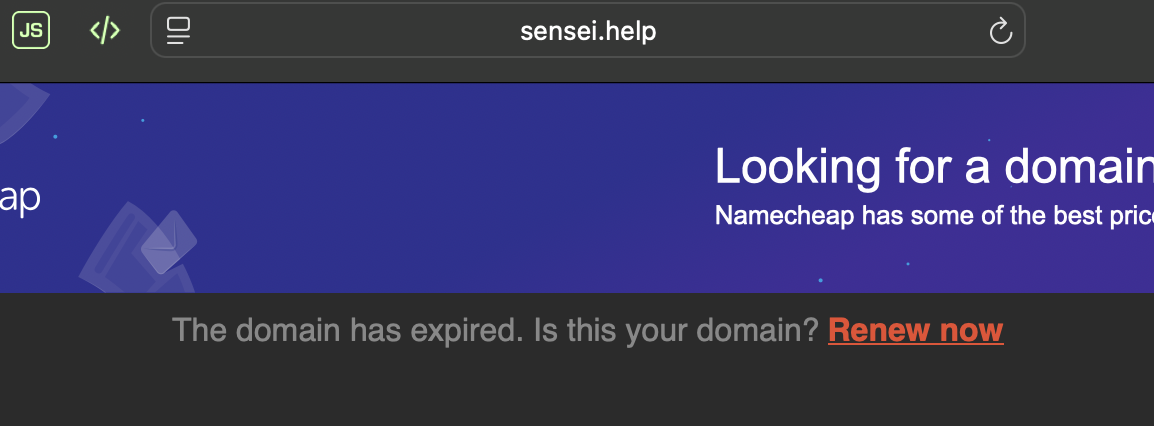Open the green code brackets extension
1154x426 pixels.
tap(105, 31)
